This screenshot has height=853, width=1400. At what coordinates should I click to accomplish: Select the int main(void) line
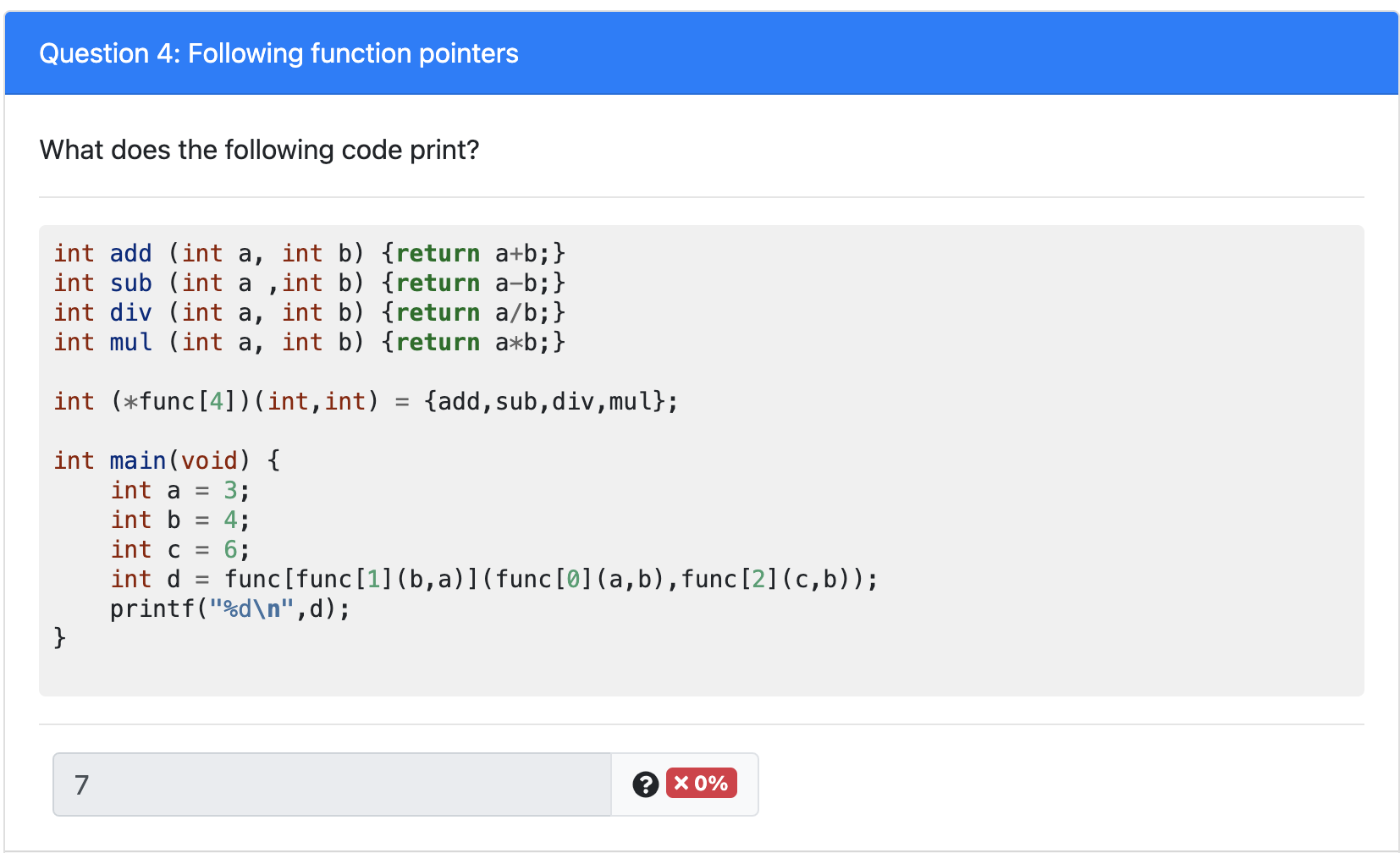pyautogui.click(x=166, y=460)
